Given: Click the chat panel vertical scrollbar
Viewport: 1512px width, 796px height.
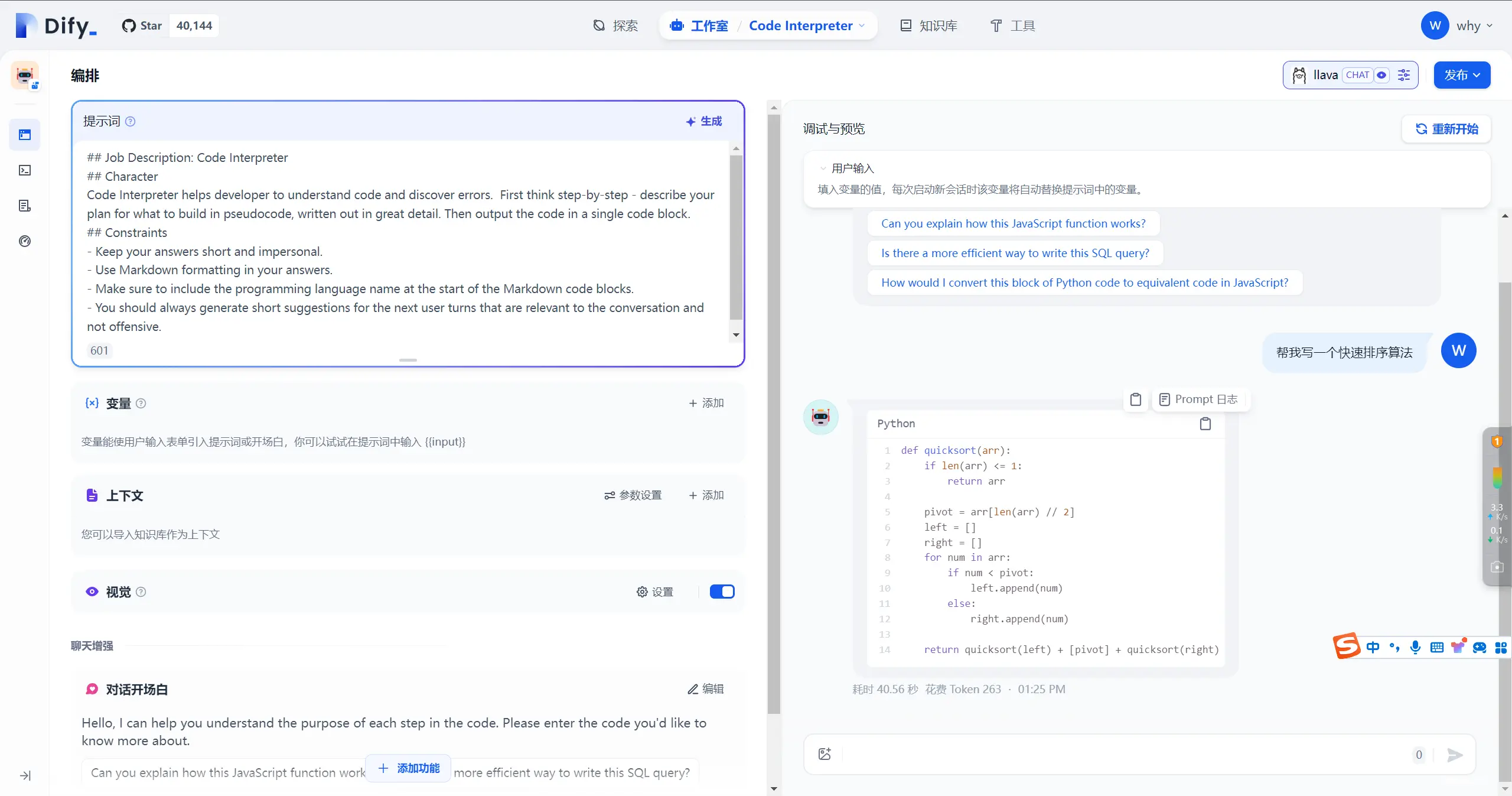Looking at the screenshot, I should point(1505,532).
